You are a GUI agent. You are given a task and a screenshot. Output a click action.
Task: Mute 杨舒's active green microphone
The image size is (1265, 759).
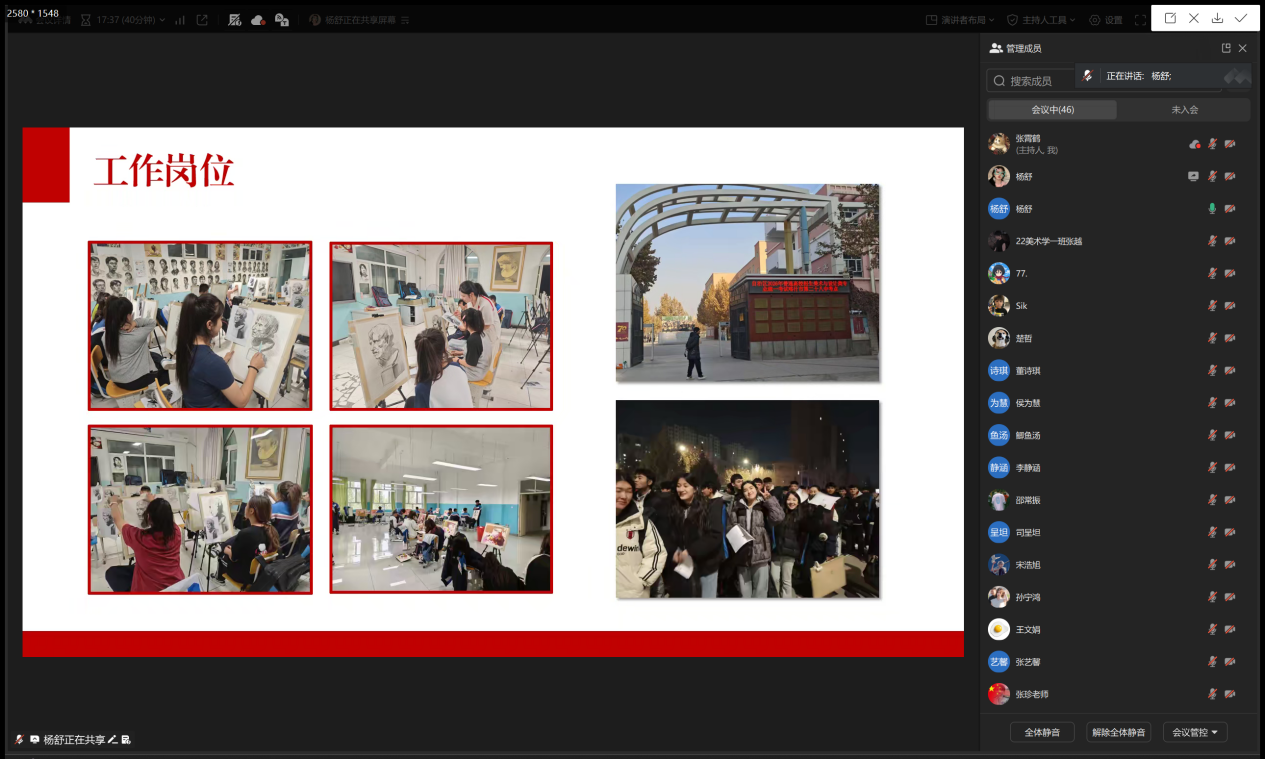[x=1212, y=209]
